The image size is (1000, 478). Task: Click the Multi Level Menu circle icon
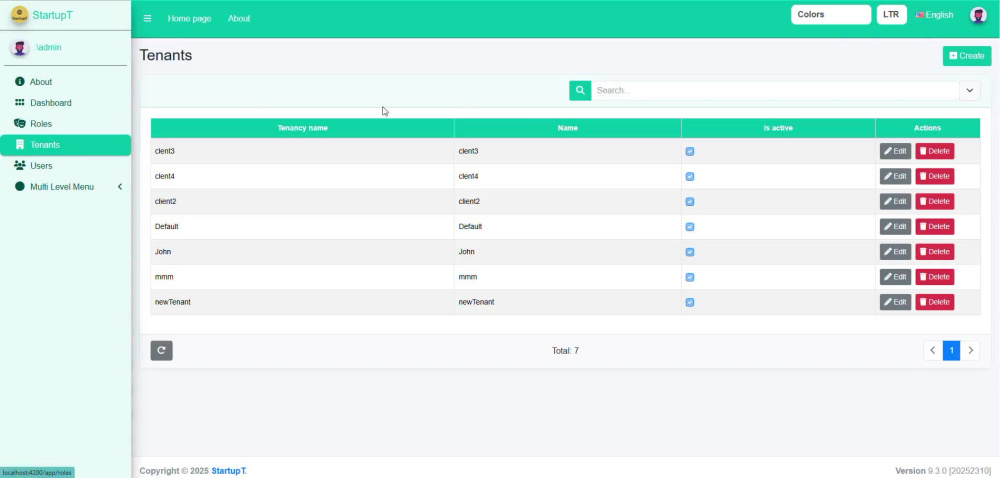(x=20, y=187)
